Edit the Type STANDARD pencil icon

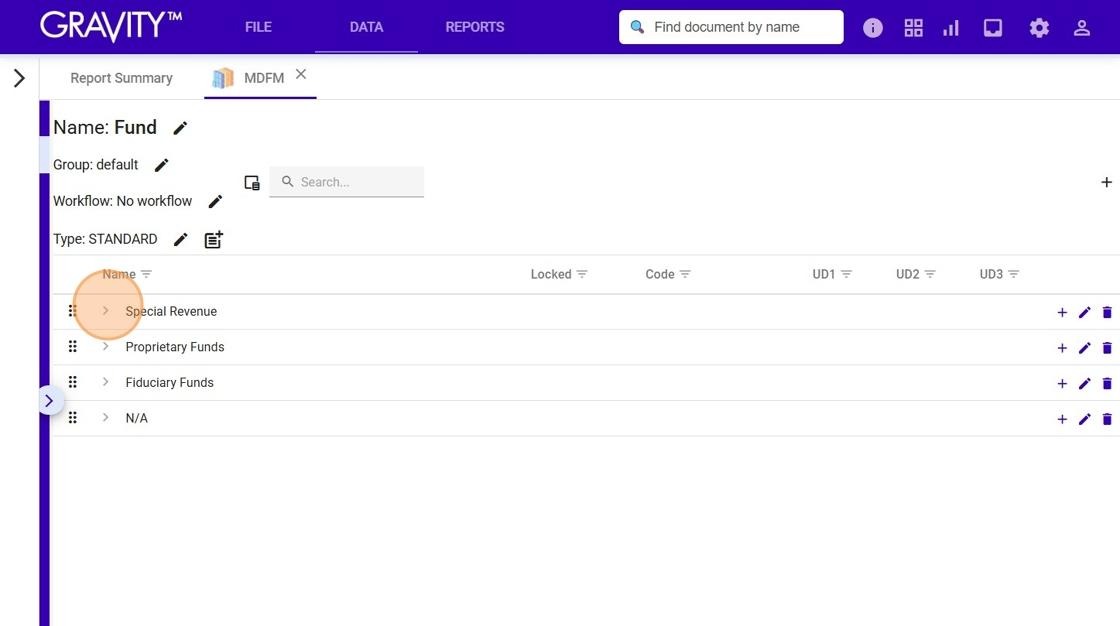coord(181,239)
